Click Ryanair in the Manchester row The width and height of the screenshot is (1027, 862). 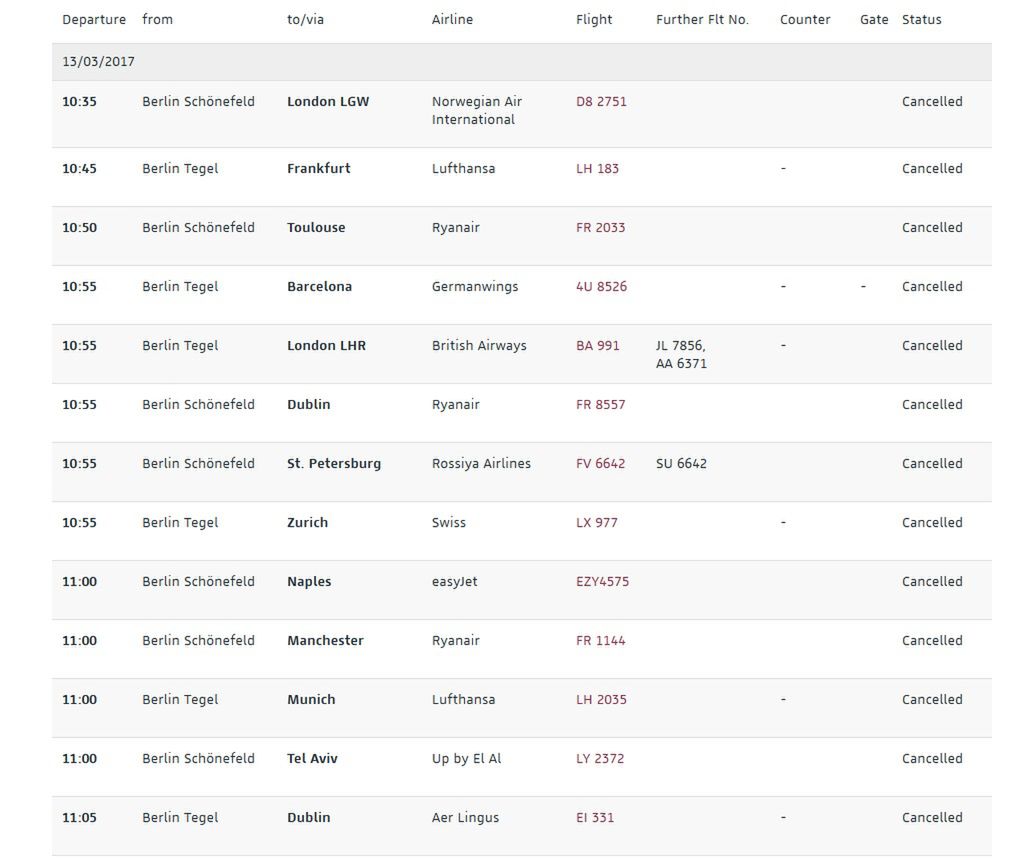tap(455, 641)
